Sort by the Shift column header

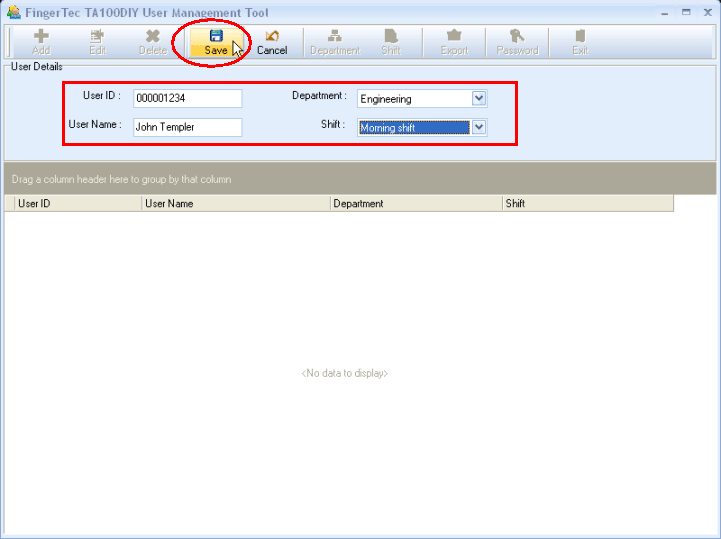588,203
